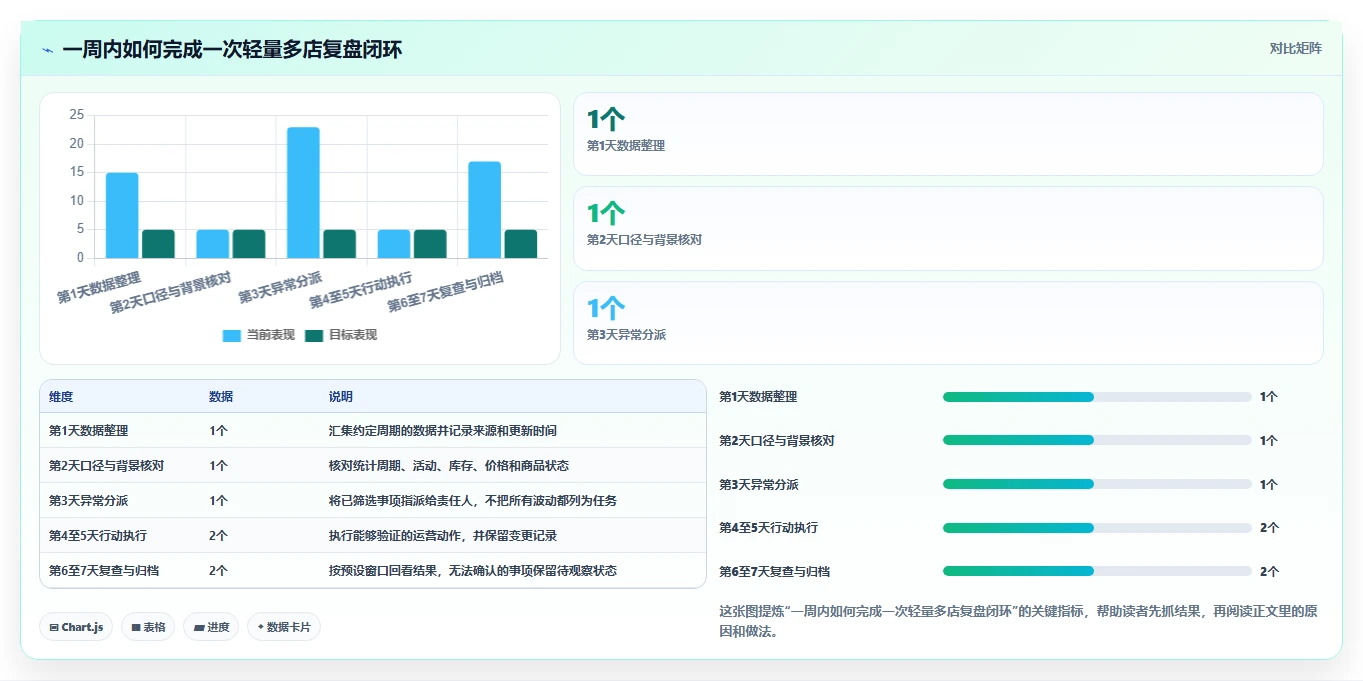Screen dimensions: 1363x681
Task: Click the chart axis label 第3天异常分派
Action: 280,288
